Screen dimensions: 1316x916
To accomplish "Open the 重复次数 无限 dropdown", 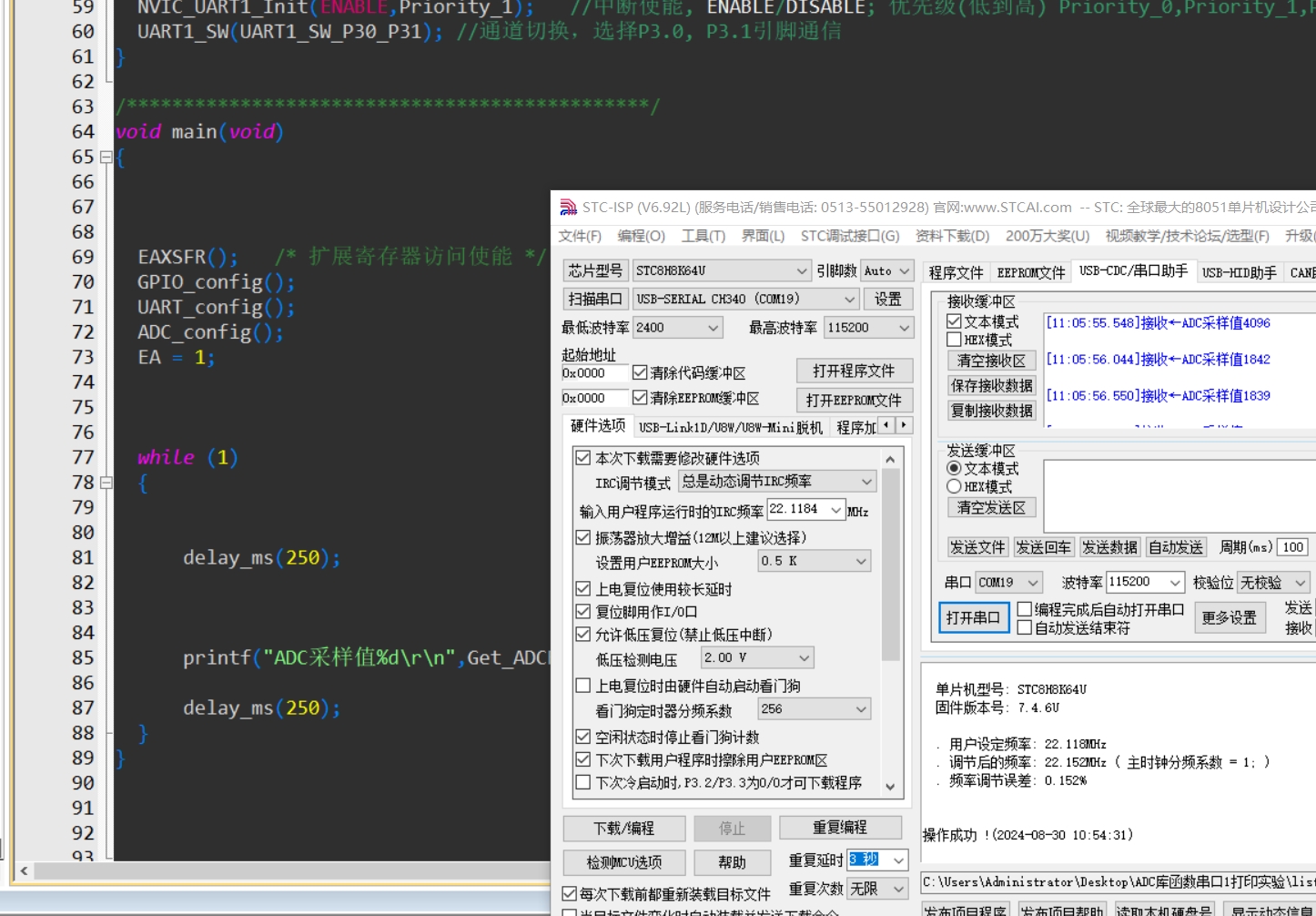I will tap(877, 888).
